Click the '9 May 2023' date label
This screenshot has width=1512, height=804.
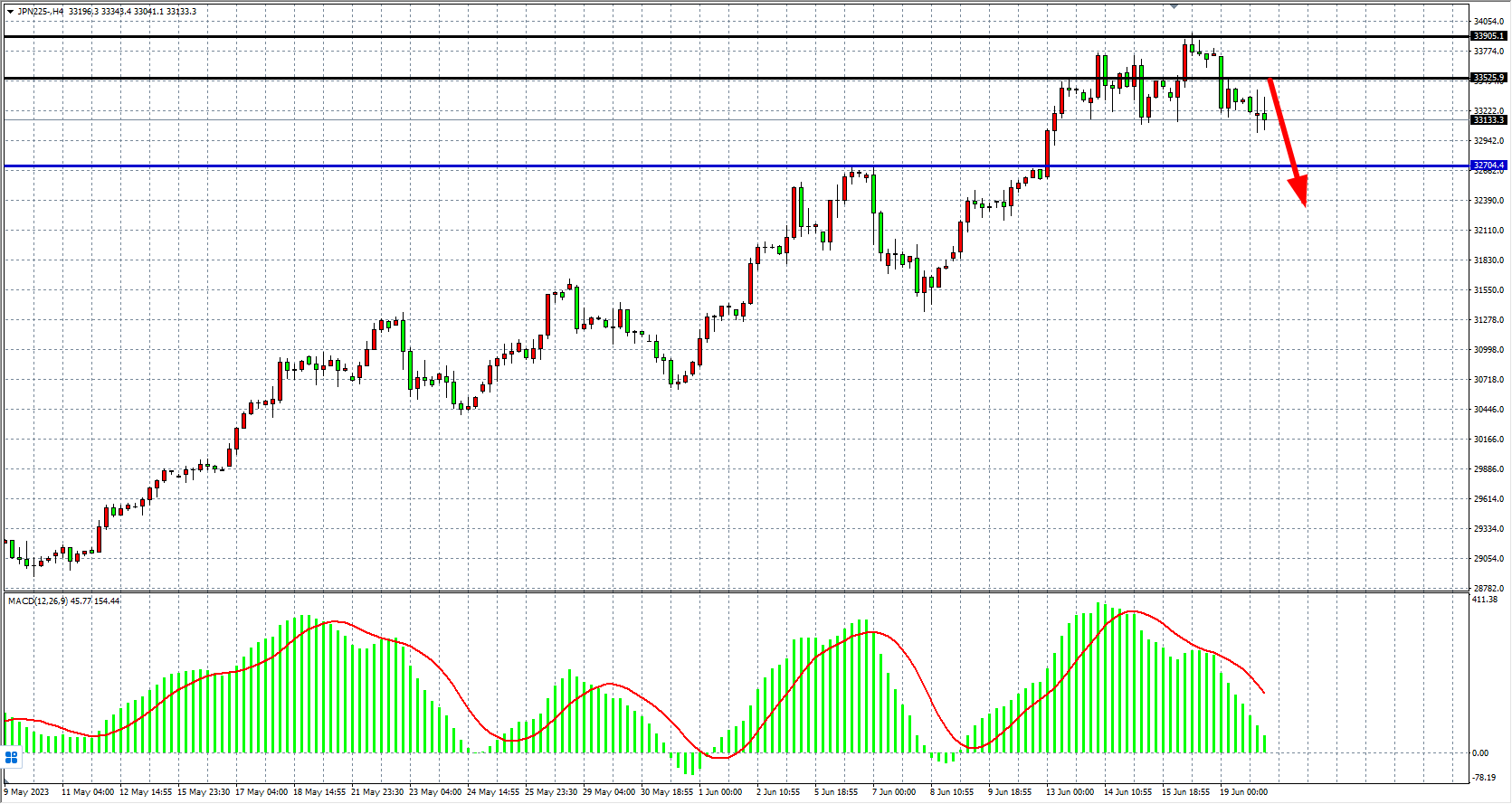coord(27,792)
